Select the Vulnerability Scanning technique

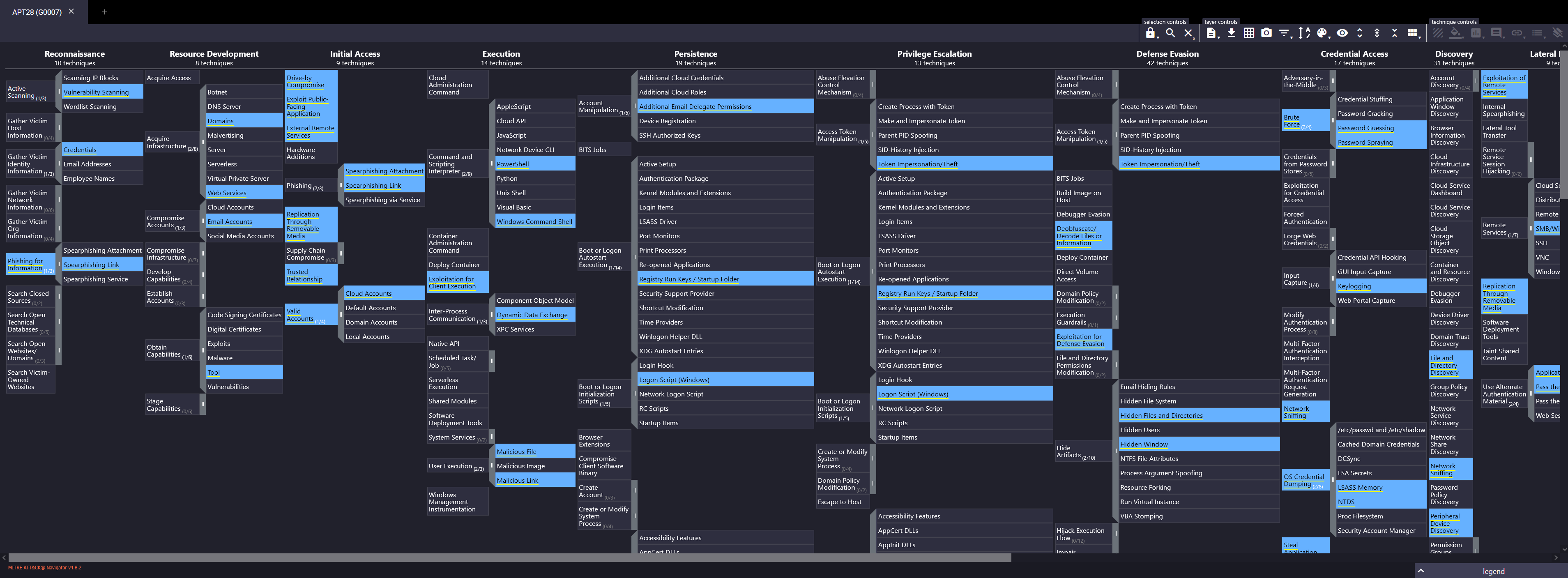pyautogui.click(x=102, y=92)
